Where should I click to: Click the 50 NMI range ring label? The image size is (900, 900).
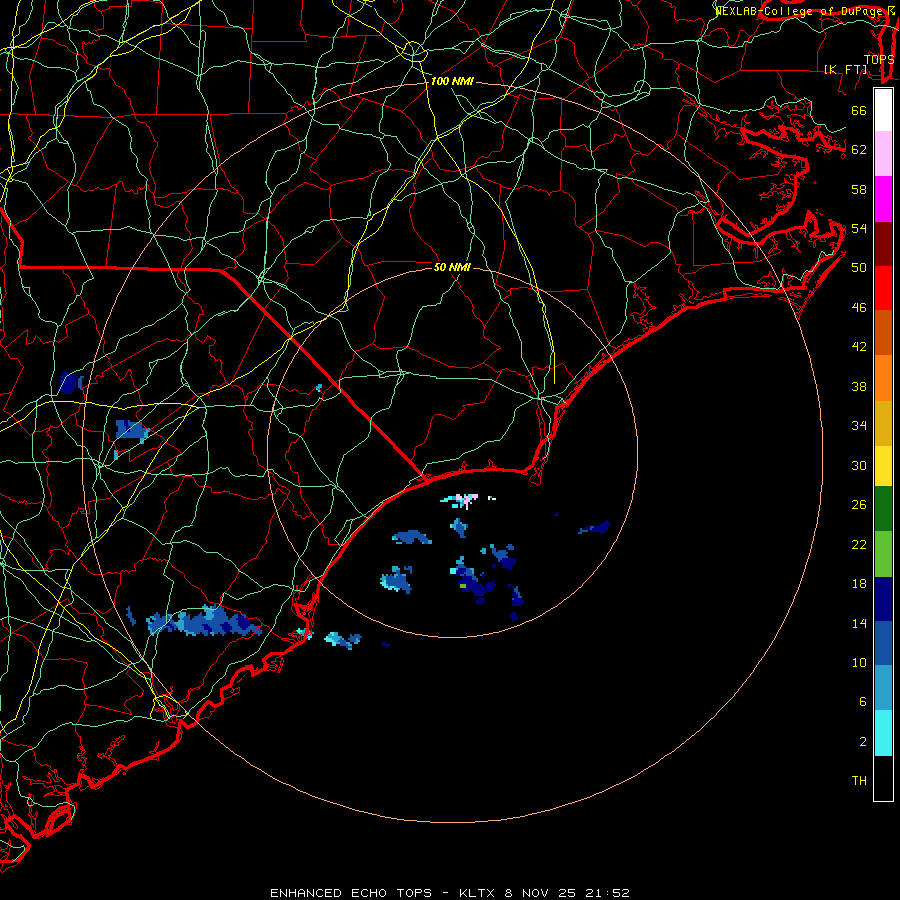[x=452, y=267]
